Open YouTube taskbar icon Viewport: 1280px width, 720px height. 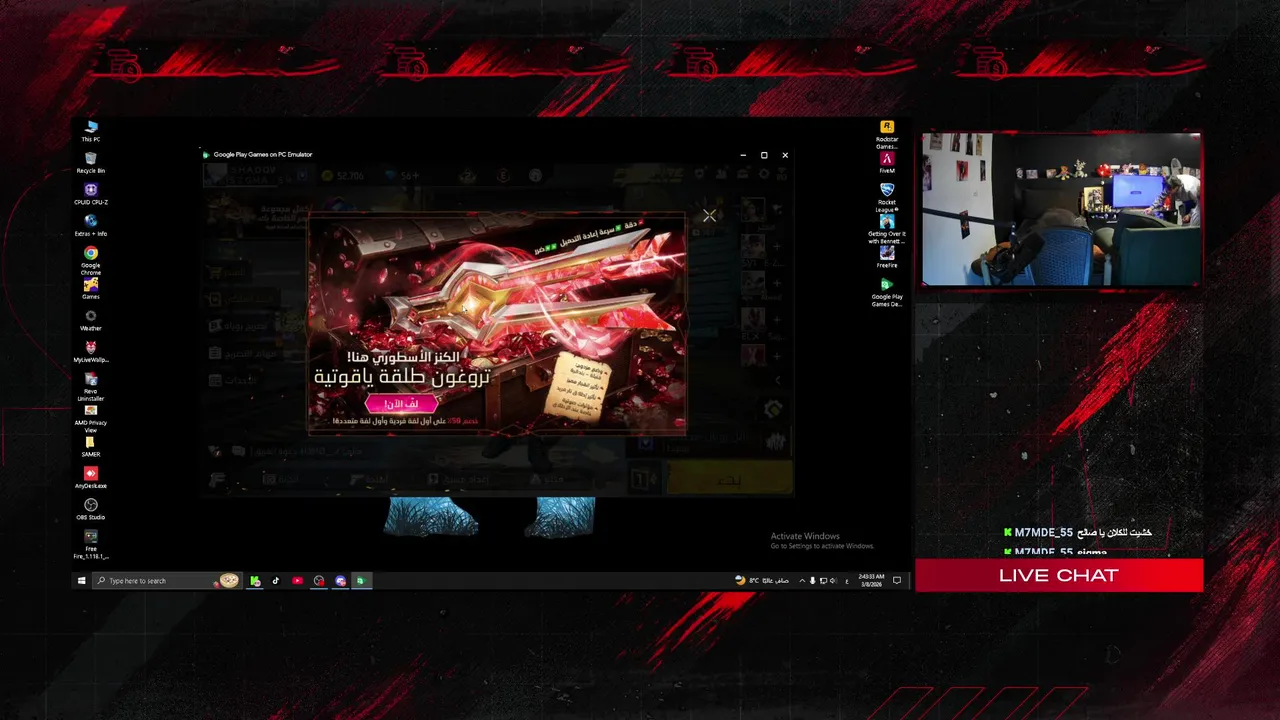pyautogui.click(x=298, y=580)
